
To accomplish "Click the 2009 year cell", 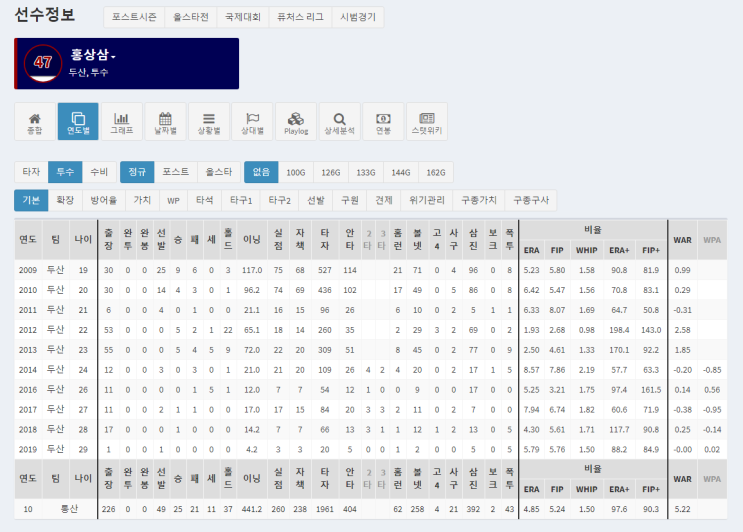I will coord(28,270).
